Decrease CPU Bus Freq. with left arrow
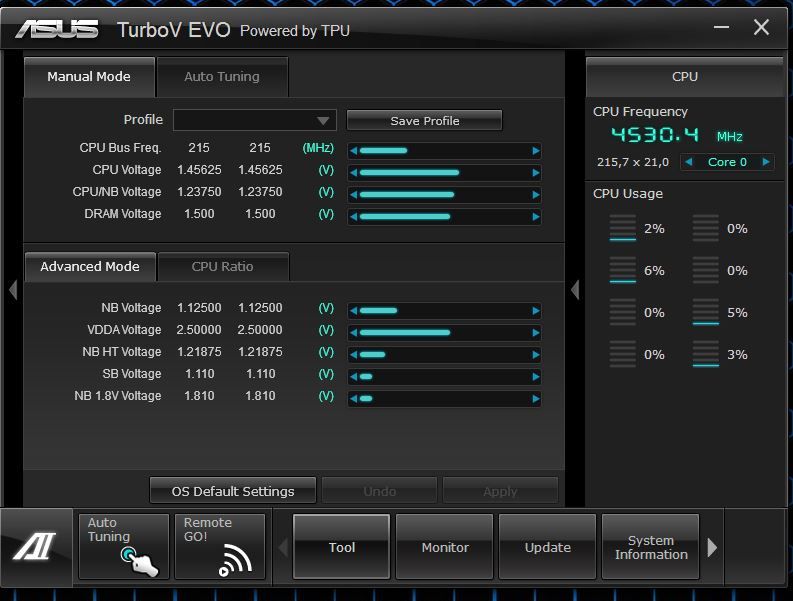793x601 pixels. [x=354, y=151]
